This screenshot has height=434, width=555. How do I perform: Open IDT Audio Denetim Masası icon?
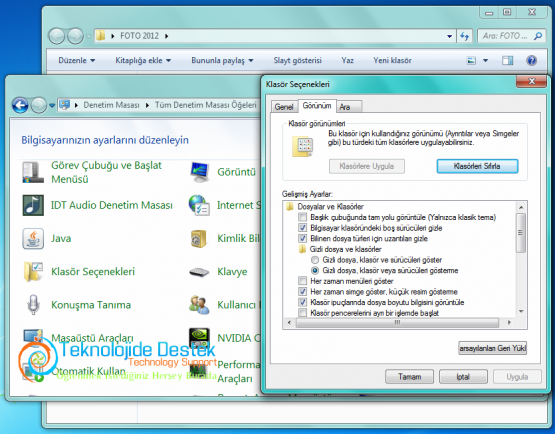tap(33, 205)
